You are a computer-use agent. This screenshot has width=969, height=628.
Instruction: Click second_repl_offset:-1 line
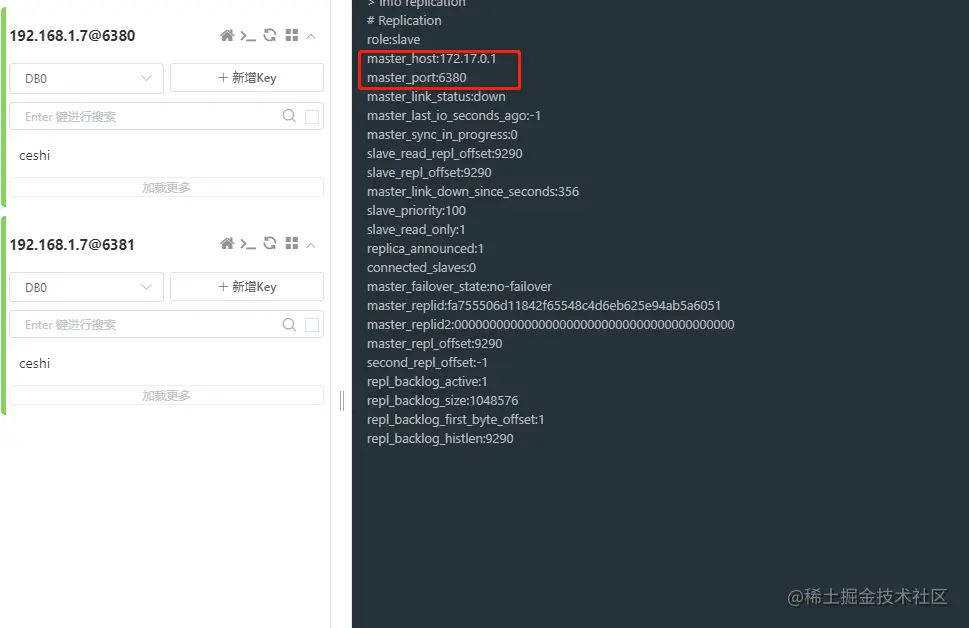click(x=427, y=363)
